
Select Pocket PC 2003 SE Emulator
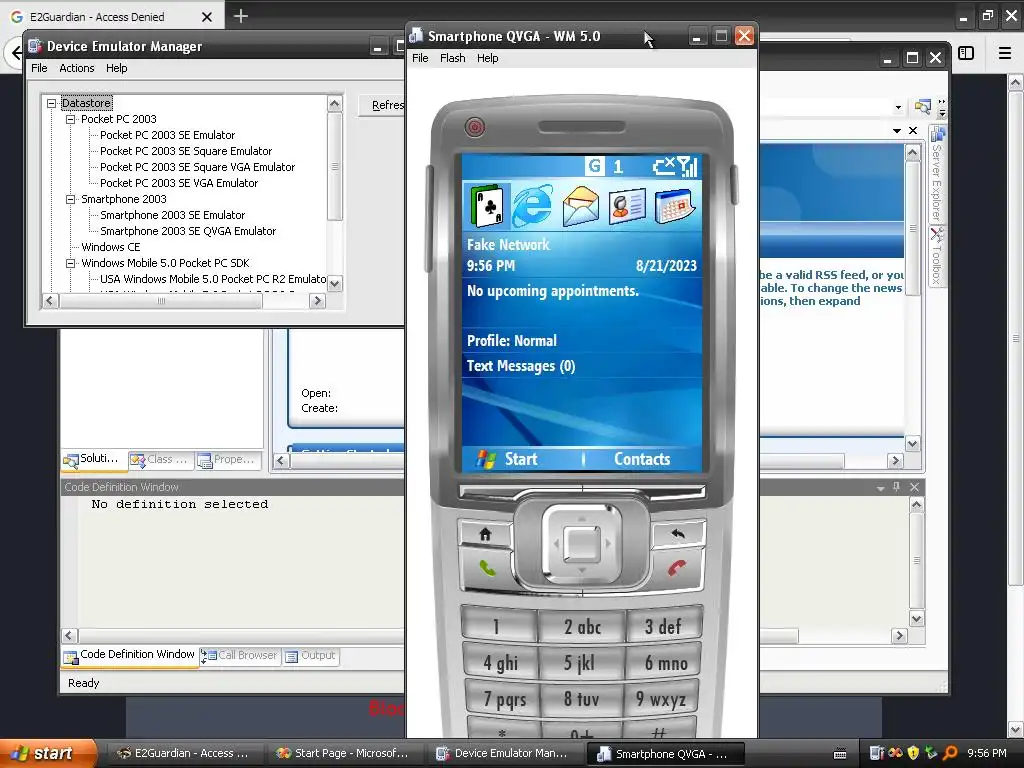pyautogui.click(x=167, y=135)
